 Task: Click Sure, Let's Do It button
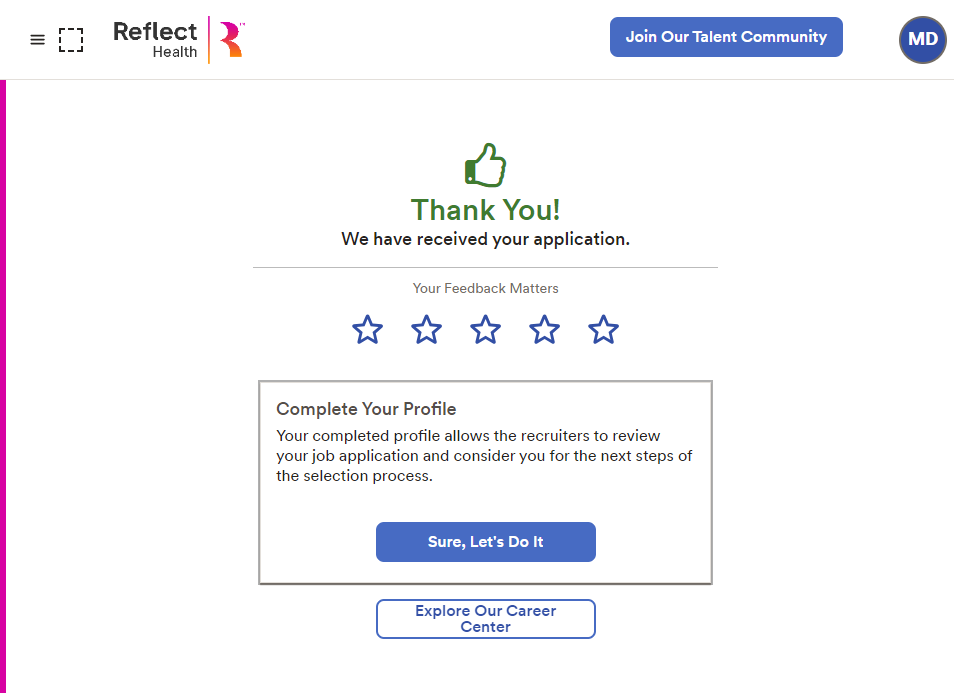click(486, 542)
